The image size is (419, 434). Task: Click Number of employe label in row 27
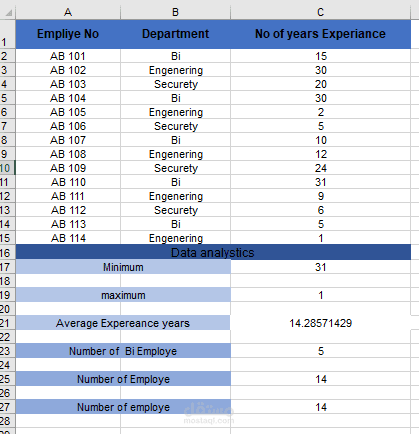pyautogui.click(x=123, y=407)
